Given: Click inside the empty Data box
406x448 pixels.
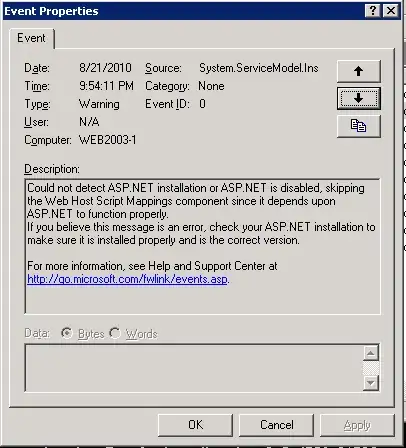Looking at the screenshot, I should 194,368.
